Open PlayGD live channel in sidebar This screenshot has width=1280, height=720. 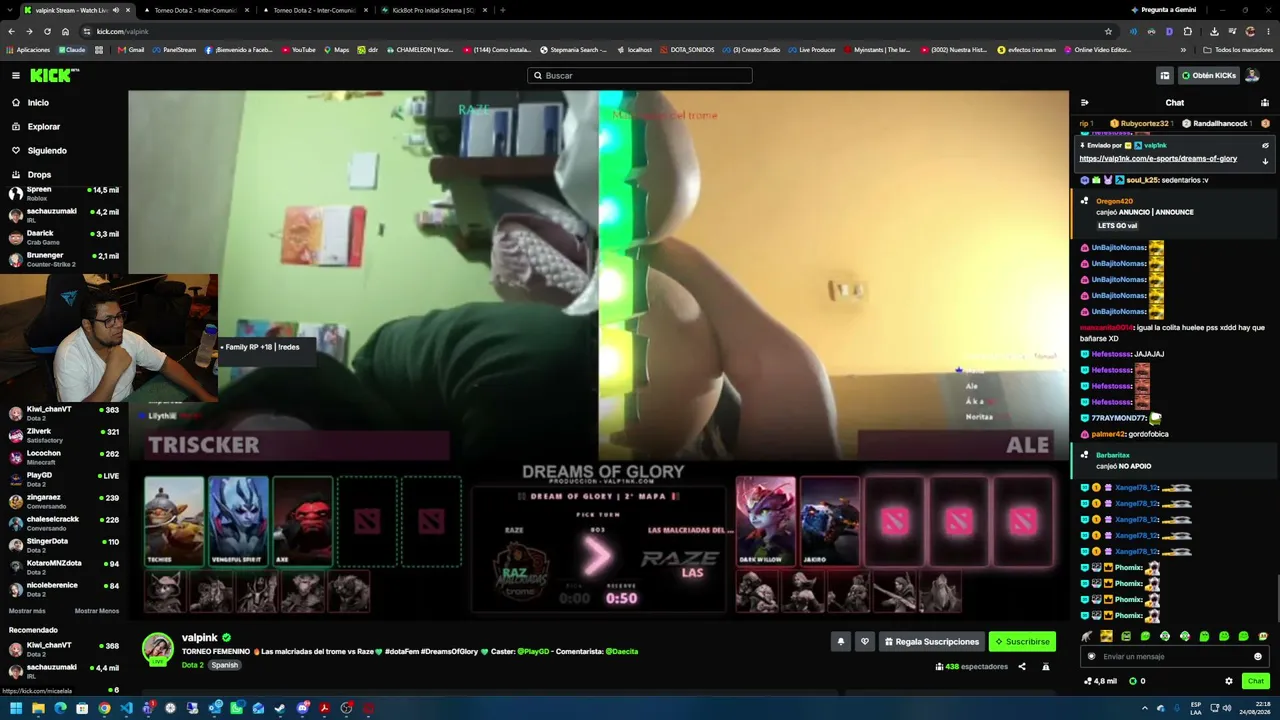click(64, 479)
